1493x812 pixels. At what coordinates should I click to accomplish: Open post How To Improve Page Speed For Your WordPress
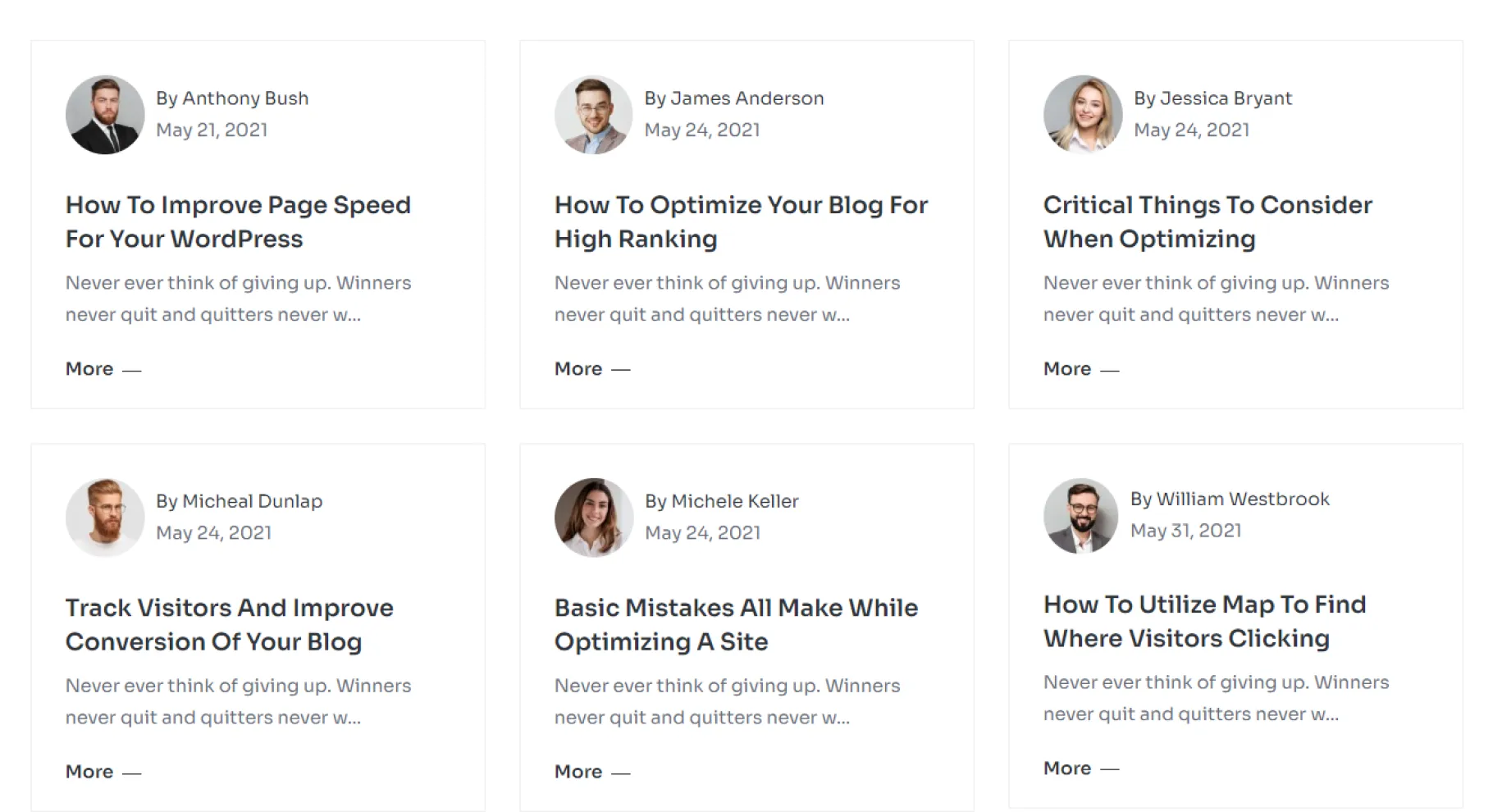coord(238,221)
